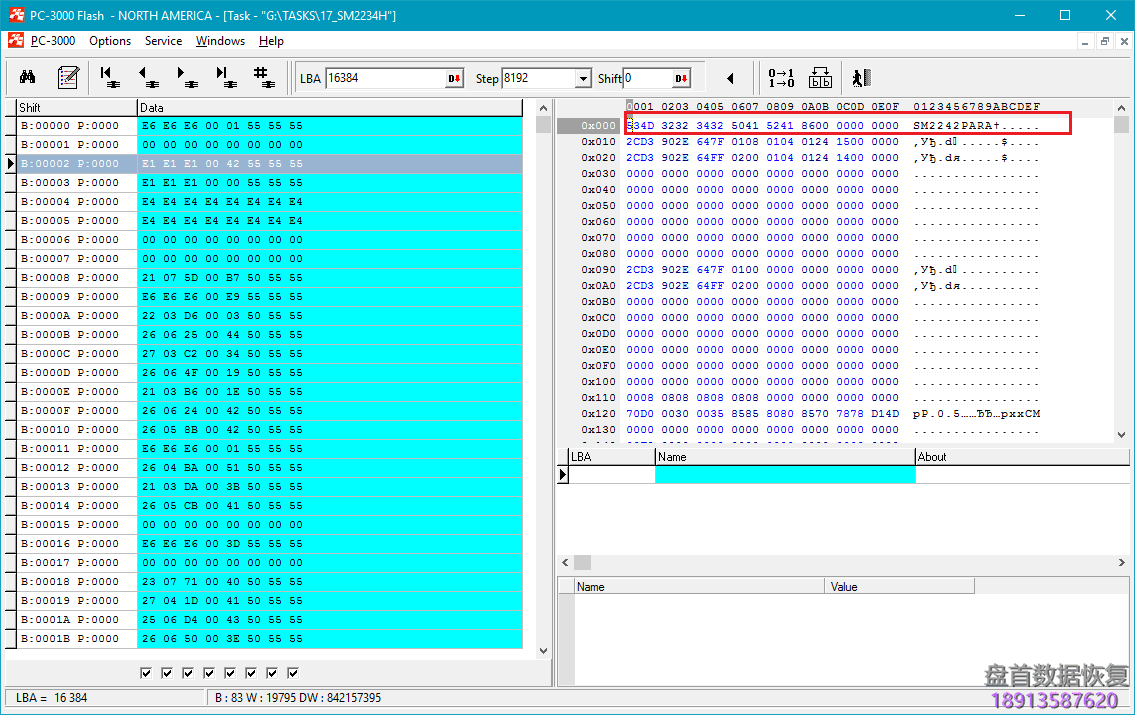This screenshot has height=715, width=1135.
Task: Go to previous block arrow icon
Action: pos(148,78)
